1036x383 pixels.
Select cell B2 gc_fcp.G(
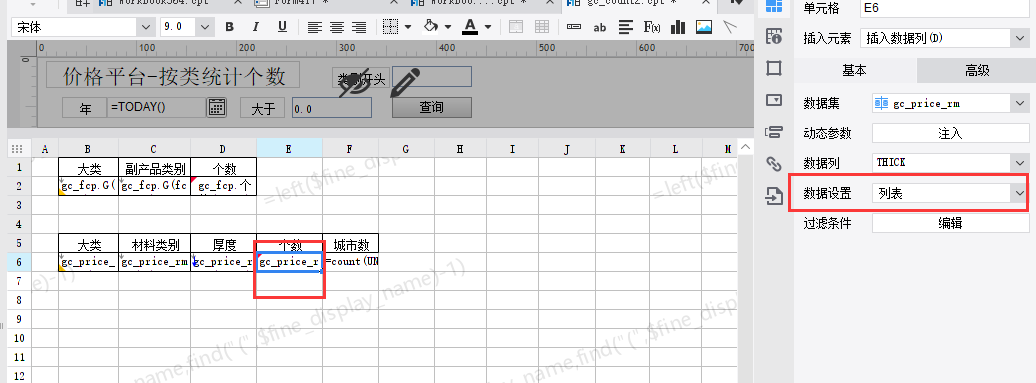(x=89, y=186)
